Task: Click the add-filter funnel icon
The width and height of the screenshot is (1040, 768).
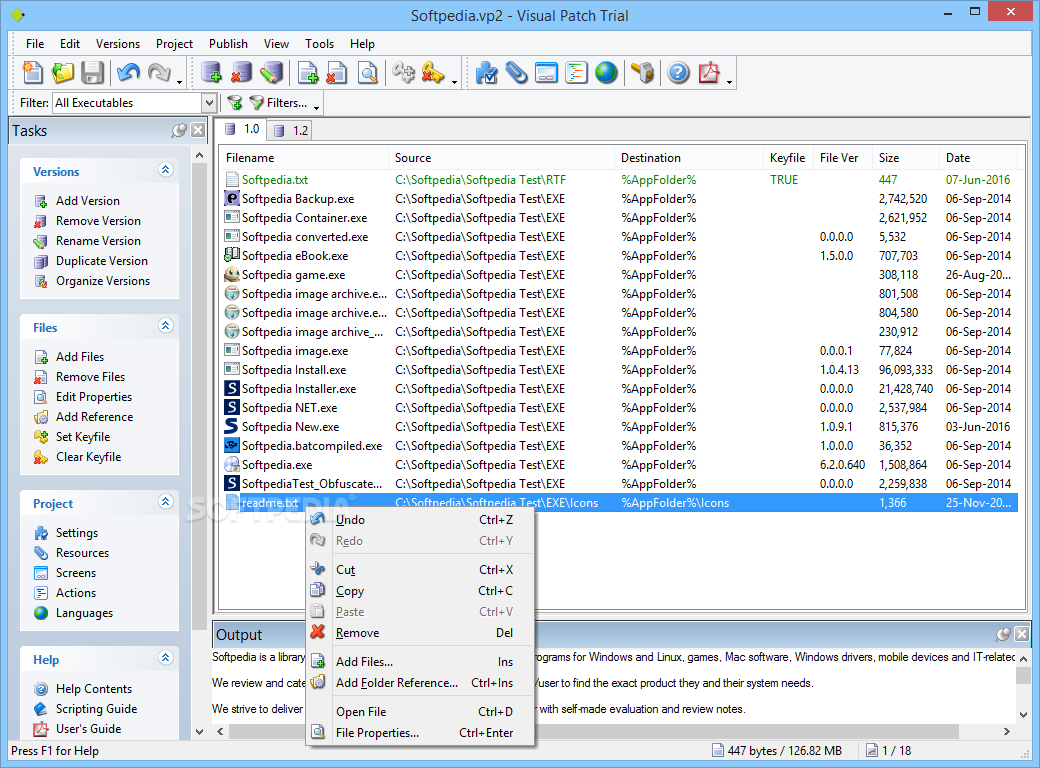Action: 234,103
